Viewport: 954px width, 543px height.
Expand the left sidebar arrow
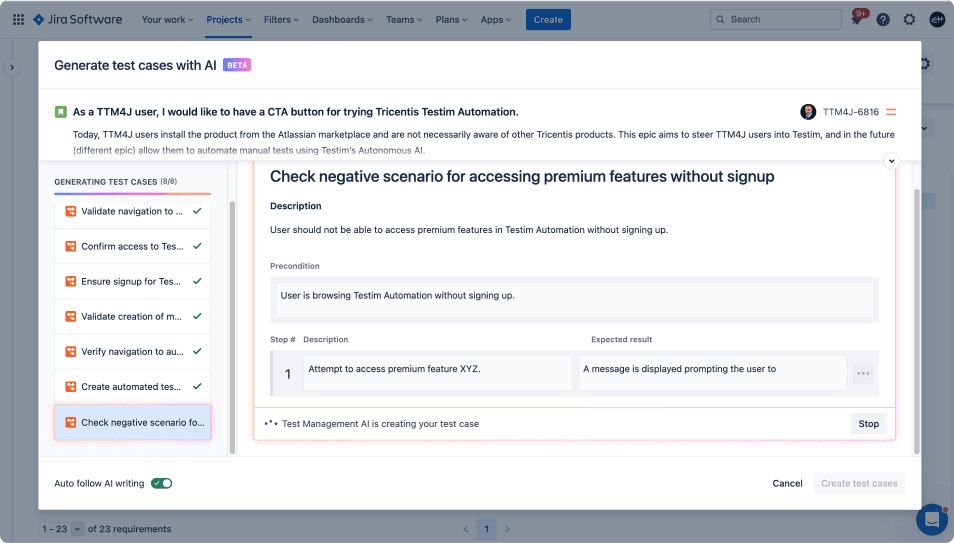click(x=12, y=68)
